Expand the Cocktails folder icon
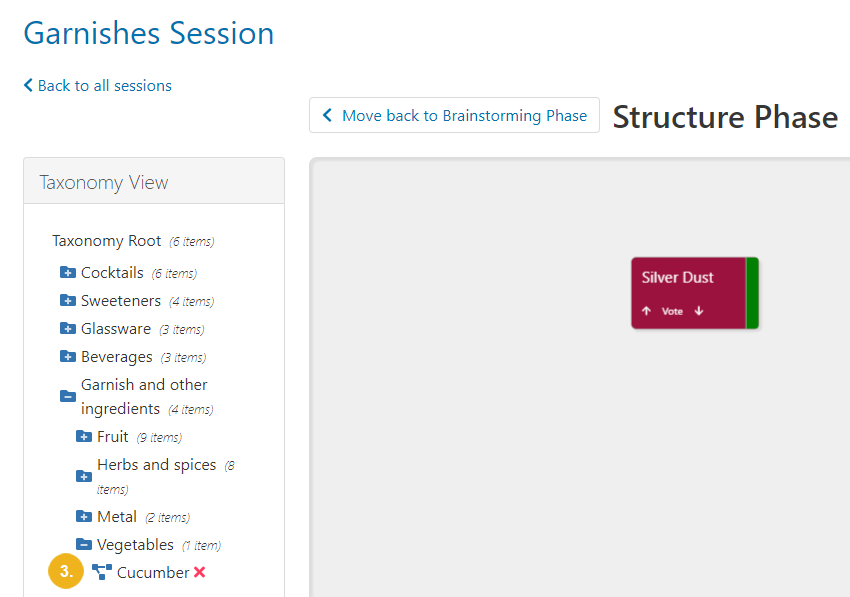Viewport: 850px width, 597px height. click(x=68, y=272)
